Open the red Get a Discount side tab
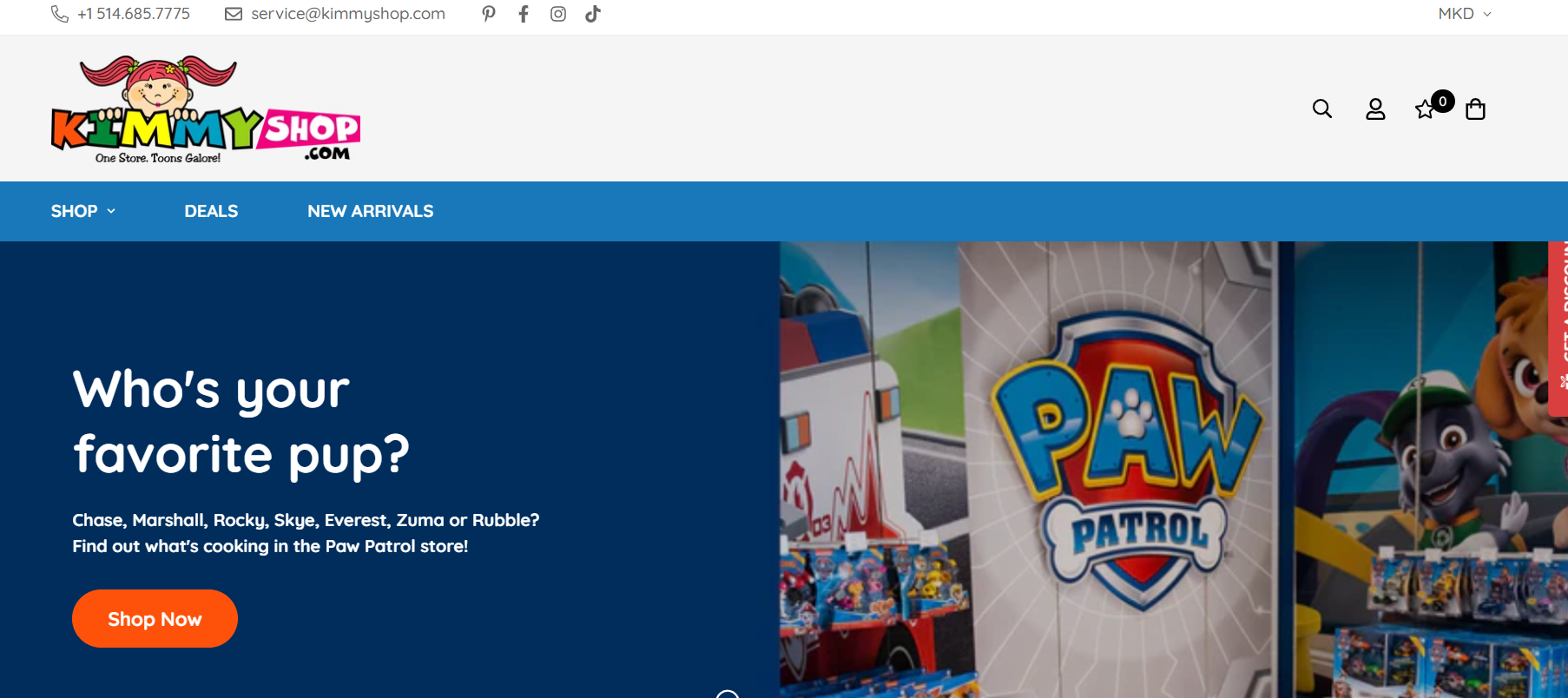 [1558, 328]
